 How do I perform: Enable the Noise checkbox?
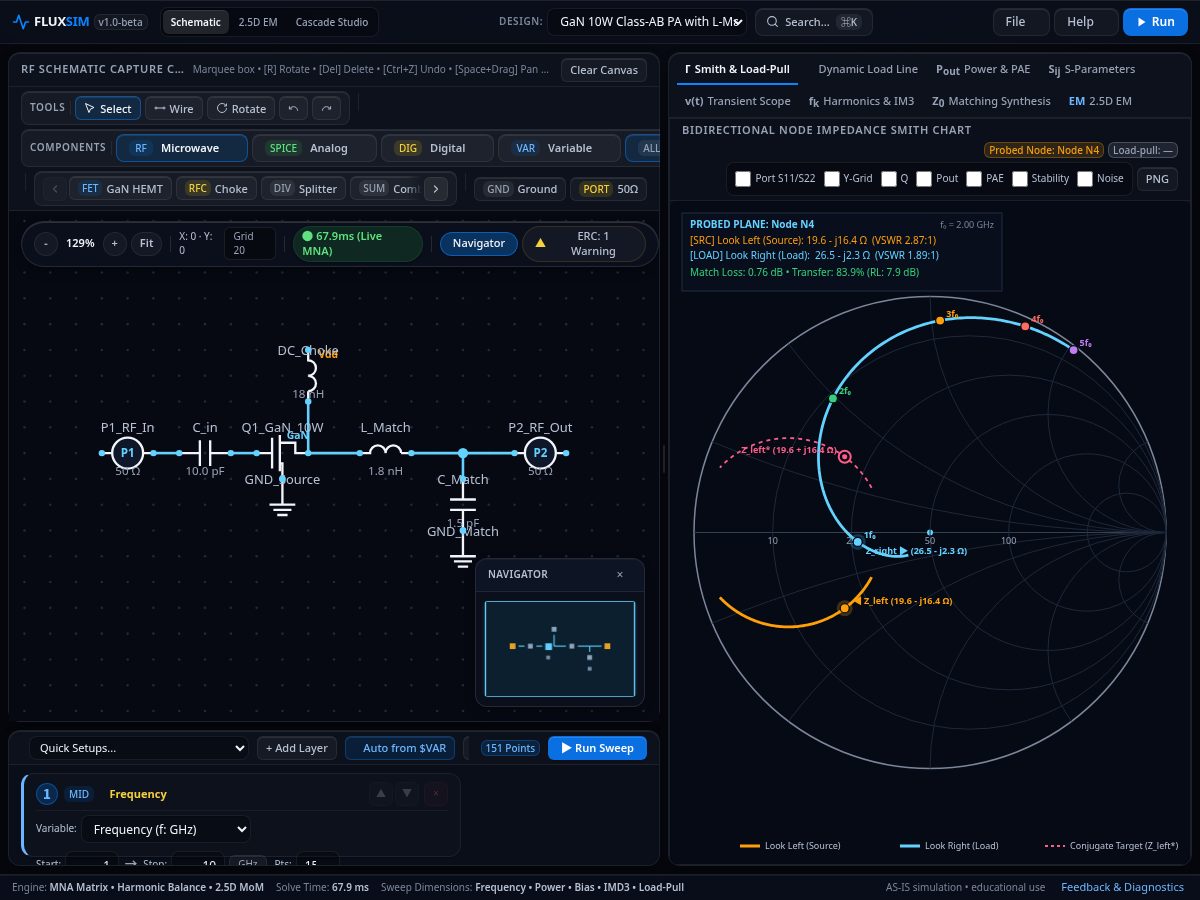point(1085,178)
